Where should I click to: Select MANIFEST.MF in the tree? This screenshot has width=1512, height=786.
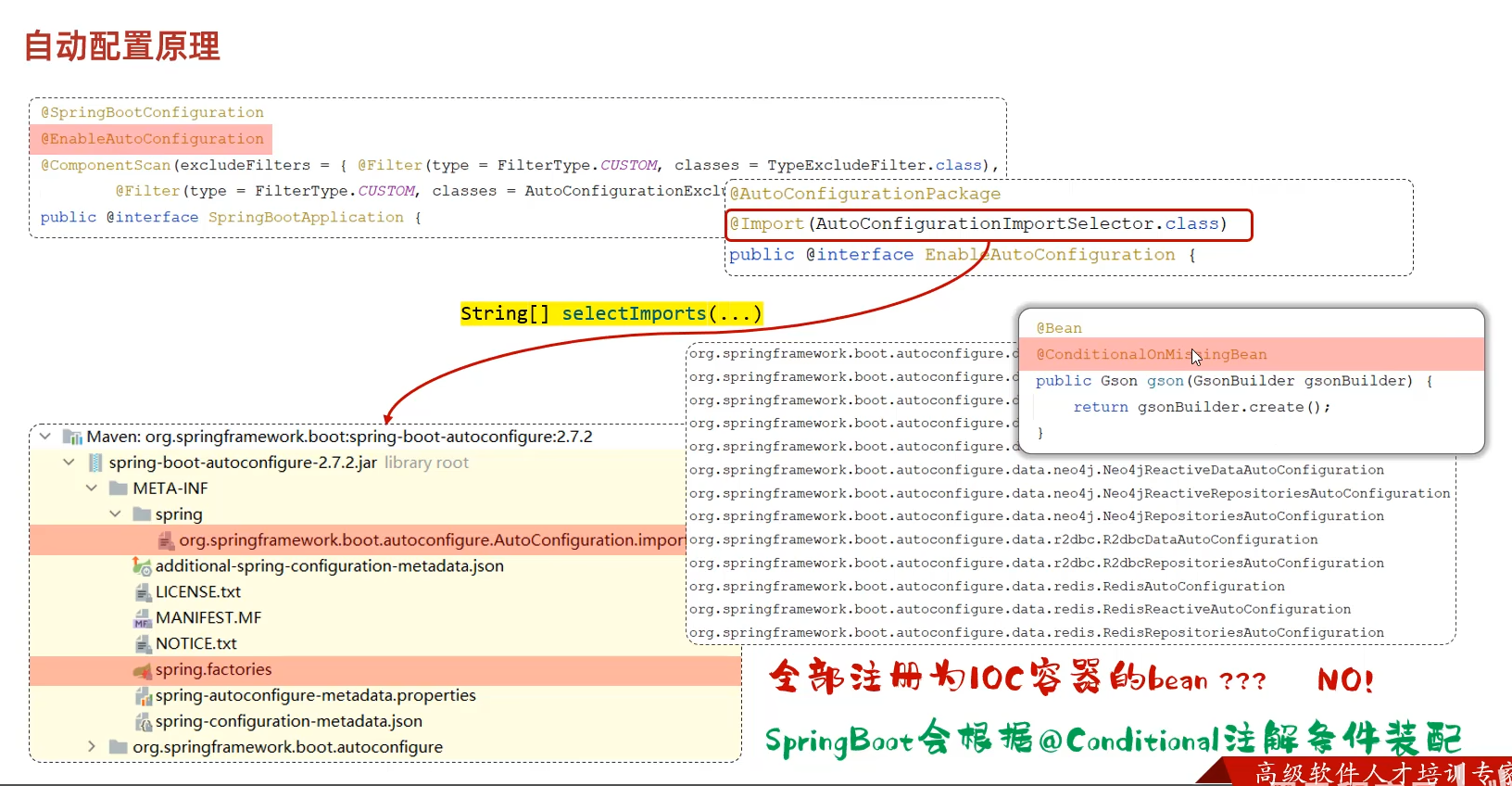coord(208,618)
